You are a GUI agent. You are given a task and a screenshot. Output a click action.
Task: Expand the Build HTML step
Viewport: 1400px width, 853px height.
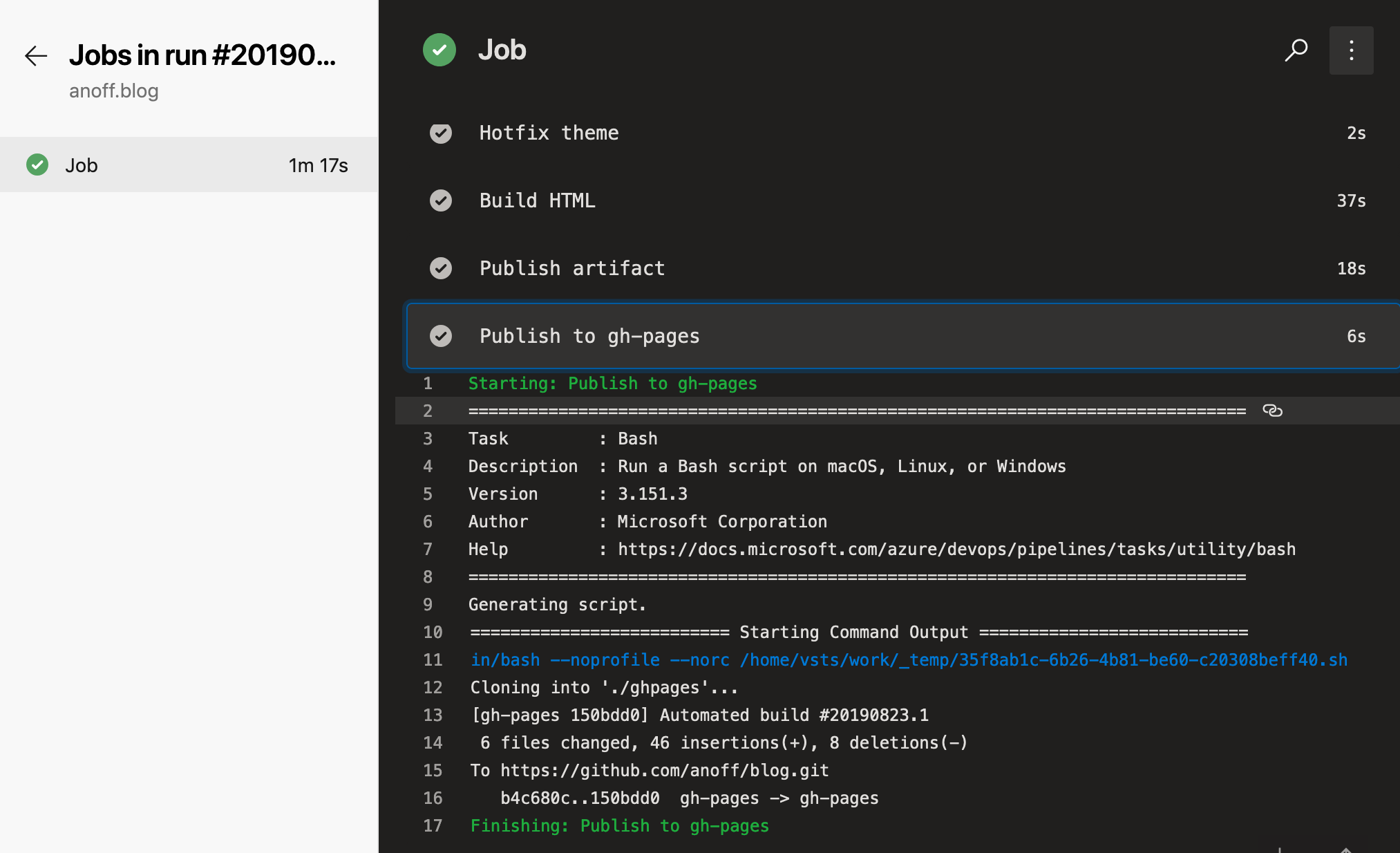(x=903, y=200)
